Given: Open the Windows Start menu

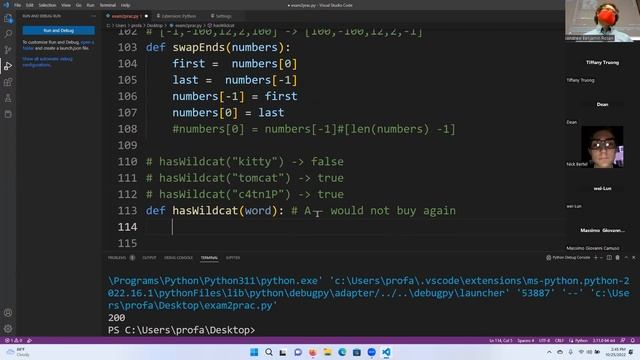Looking at the screenshot, I should point(254,352).
